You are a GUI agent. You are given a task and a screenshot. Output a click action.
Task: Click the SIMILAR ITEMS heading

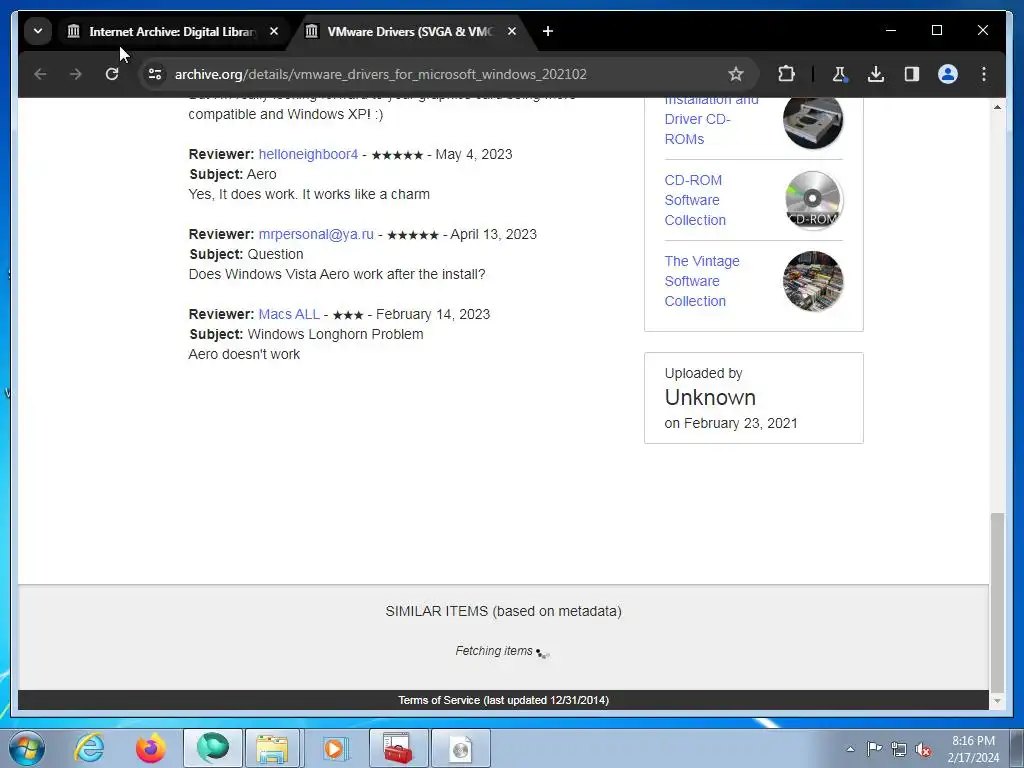[503, 611]
